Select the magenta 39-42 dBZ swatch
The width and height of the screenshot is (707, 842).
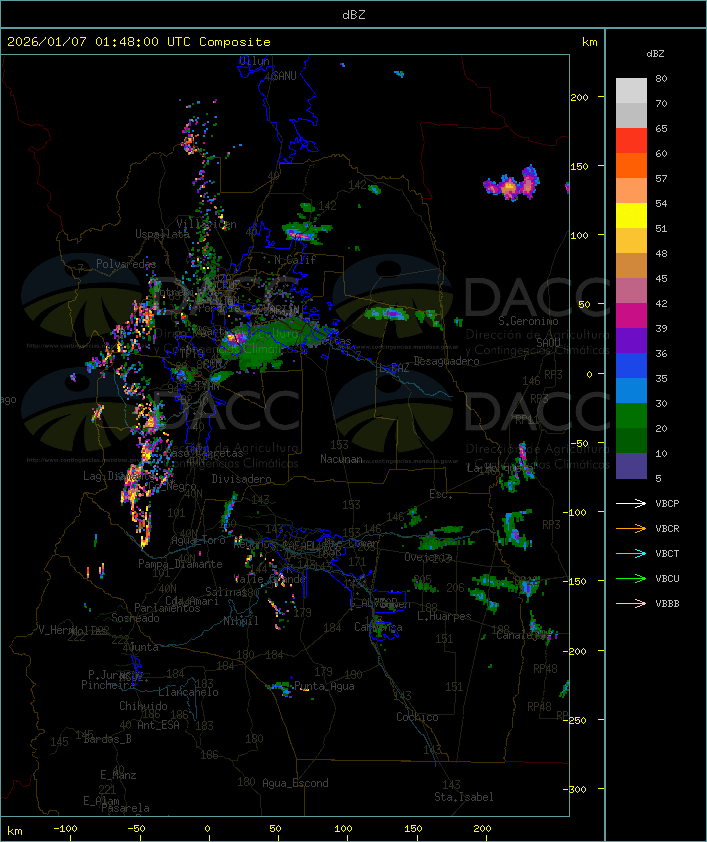631,316
